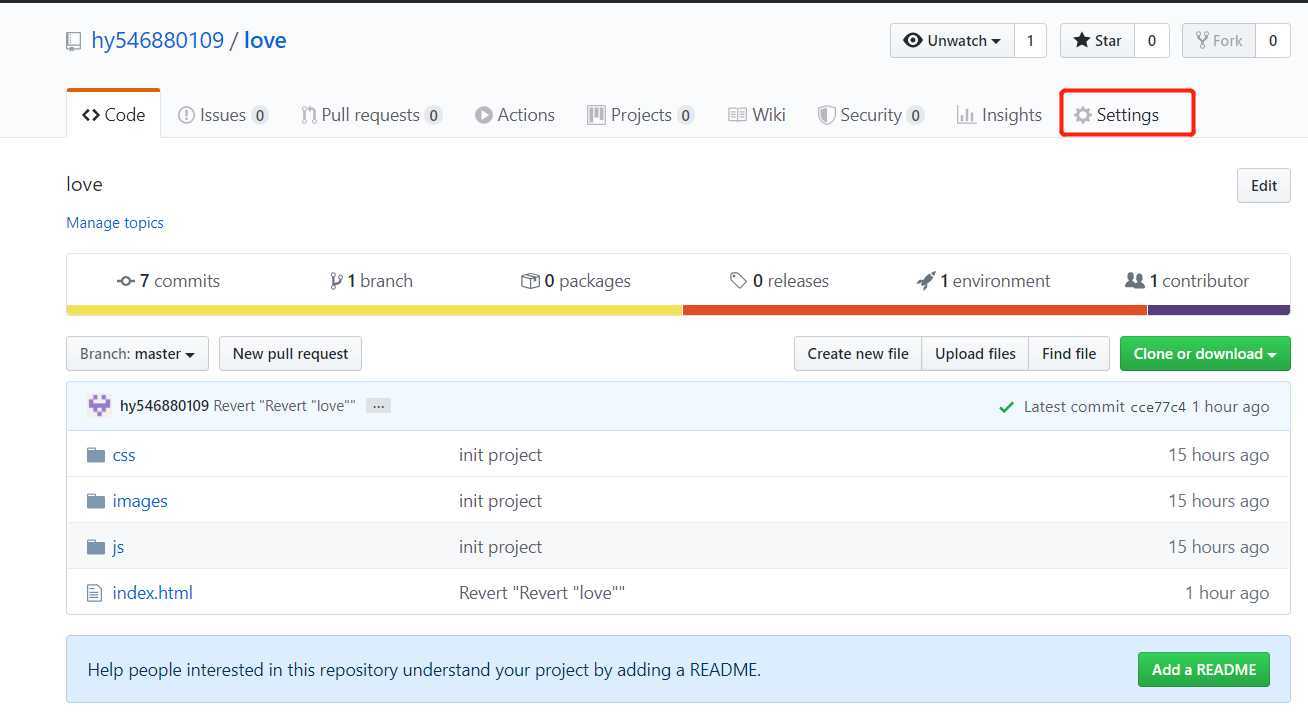
Task: Open the Pull requests tab
Action: point(371,115)
